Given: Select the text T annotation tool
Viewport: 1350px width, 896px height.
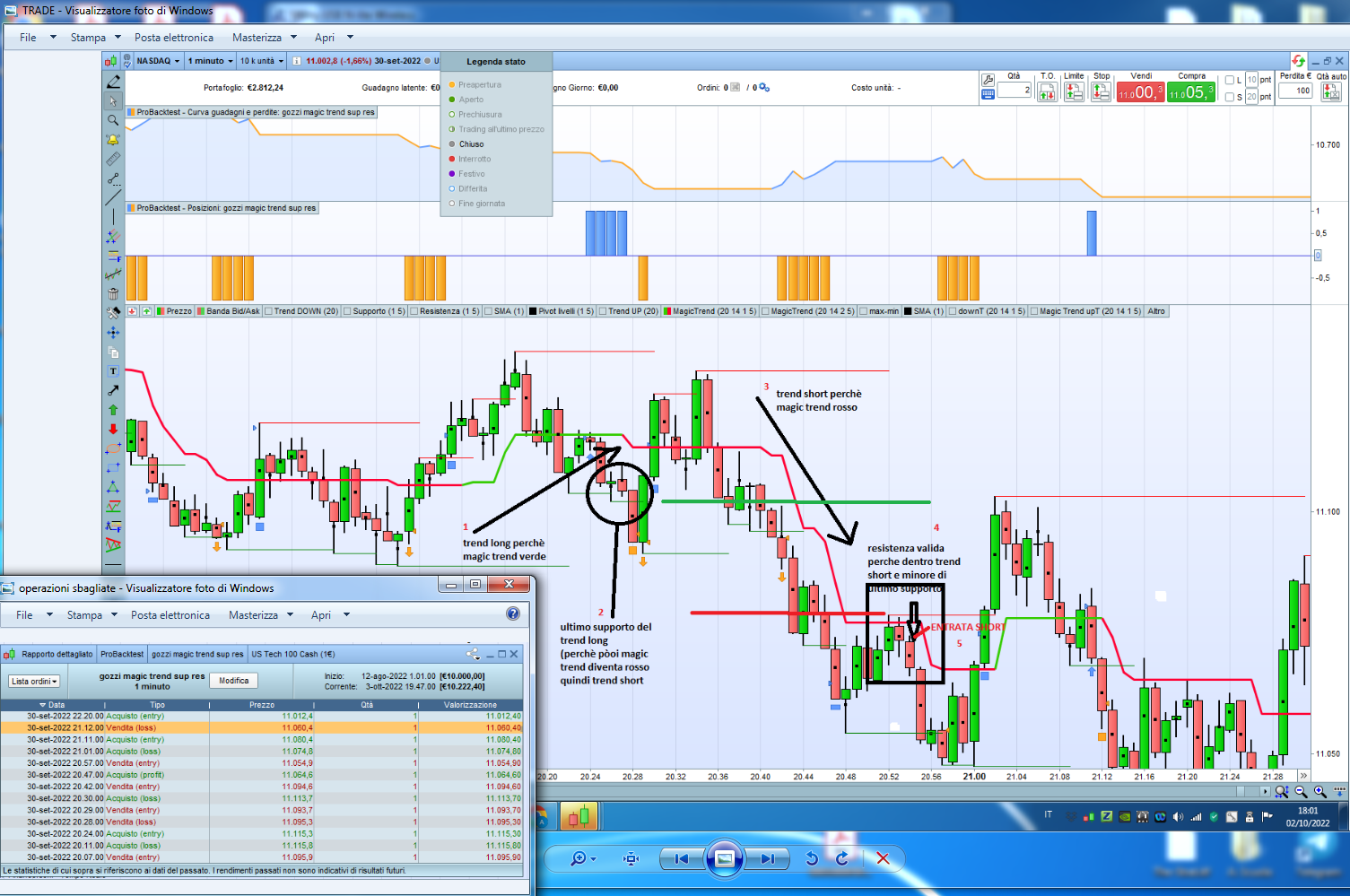Looking at the screenshot, I should (113, 371).
